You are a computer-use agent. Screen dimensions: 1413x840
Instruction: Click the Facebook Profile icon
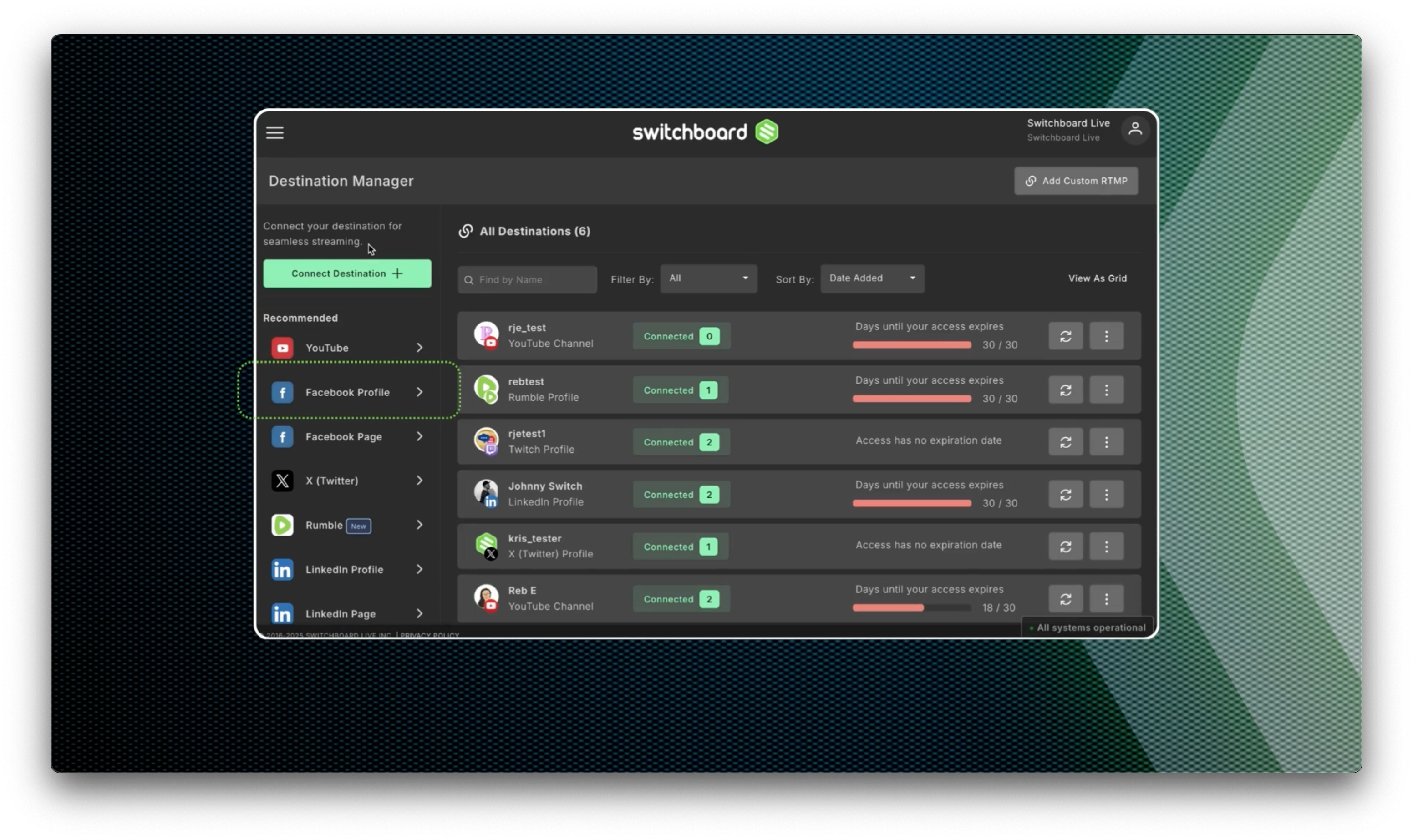coord(282,392)
